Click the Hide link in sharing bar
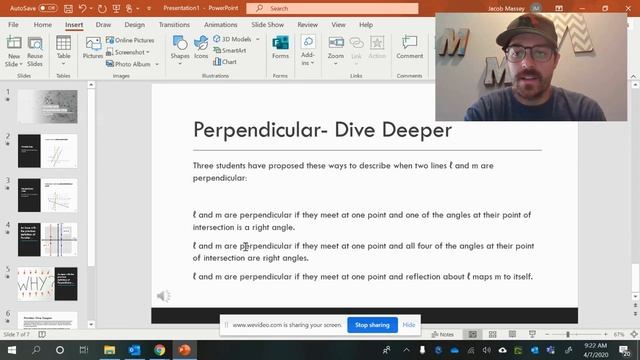 point(409,325)
